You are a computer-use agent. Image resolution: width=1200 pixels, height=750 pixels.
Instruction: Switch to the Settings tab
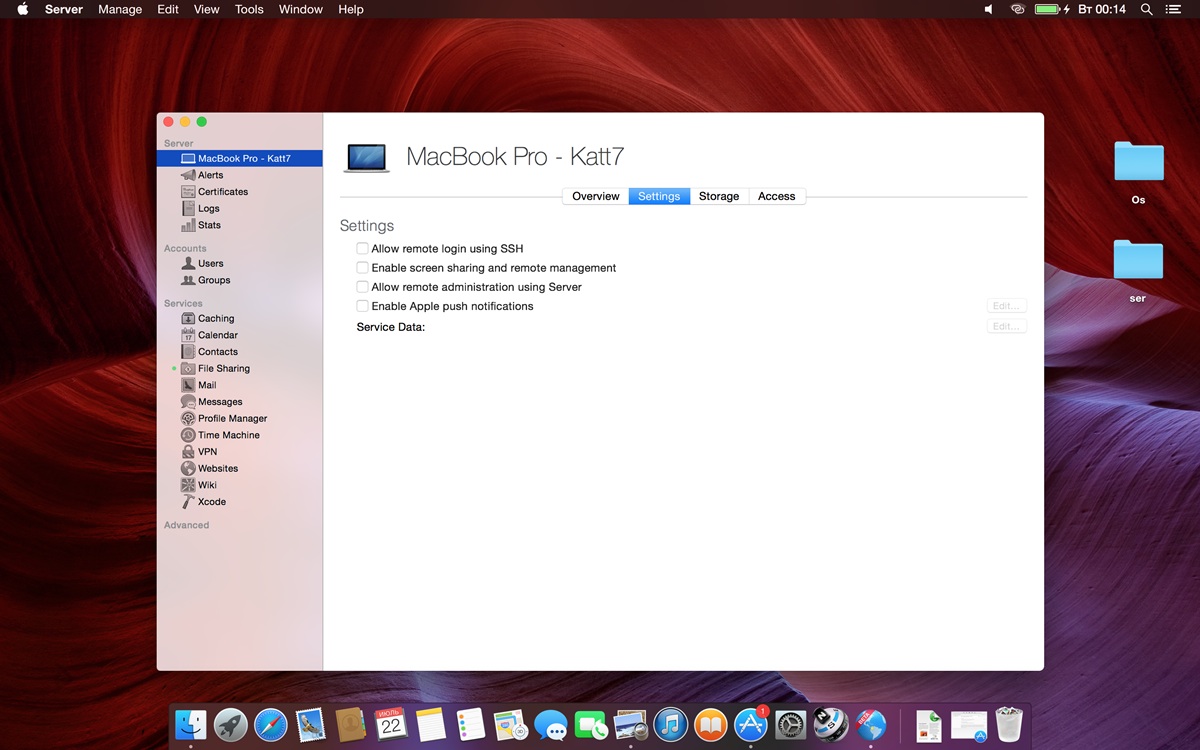click(x=659, y=196)
